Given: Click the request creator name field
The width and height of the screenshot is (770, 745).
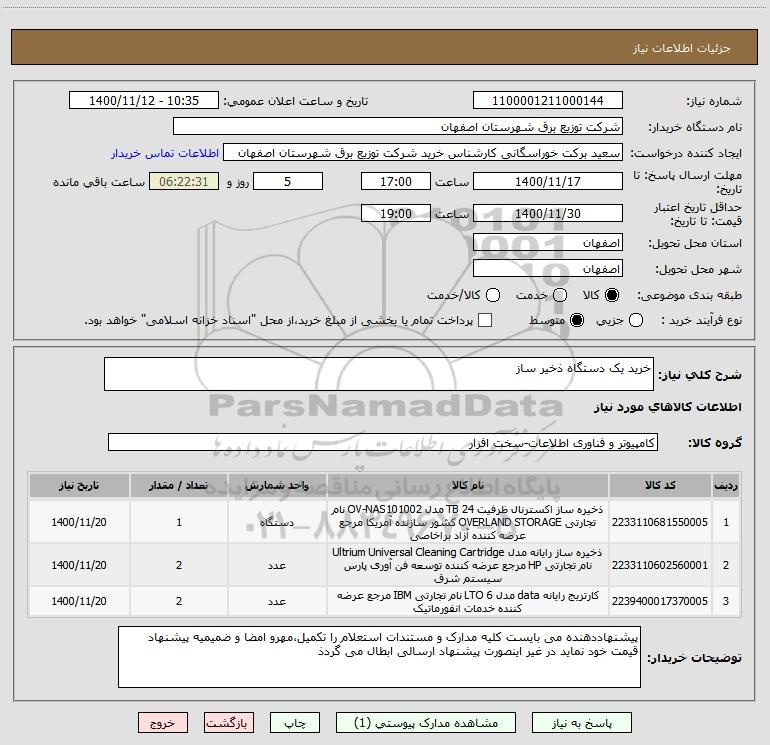Looking at the screenshot, I should (423, 153).
